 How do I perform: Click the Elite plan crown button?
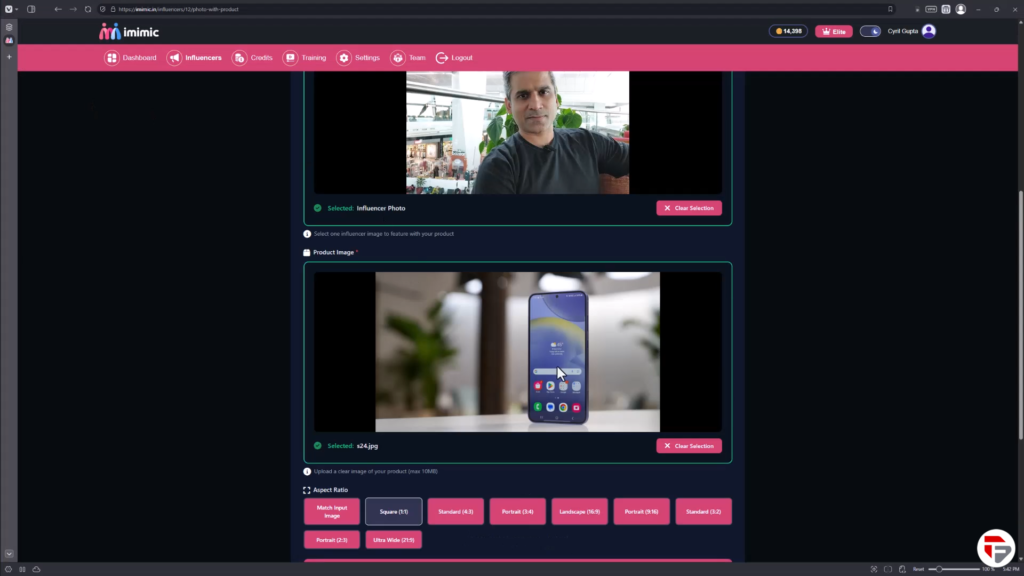pyautogui.click(x=833, y=31)
